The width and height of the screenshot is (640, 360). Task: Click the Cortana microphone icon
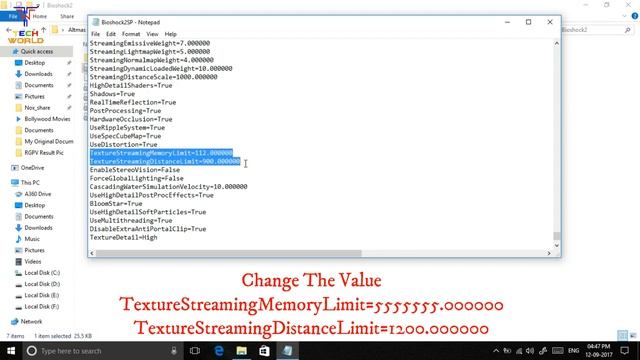(x=174, y=351)
